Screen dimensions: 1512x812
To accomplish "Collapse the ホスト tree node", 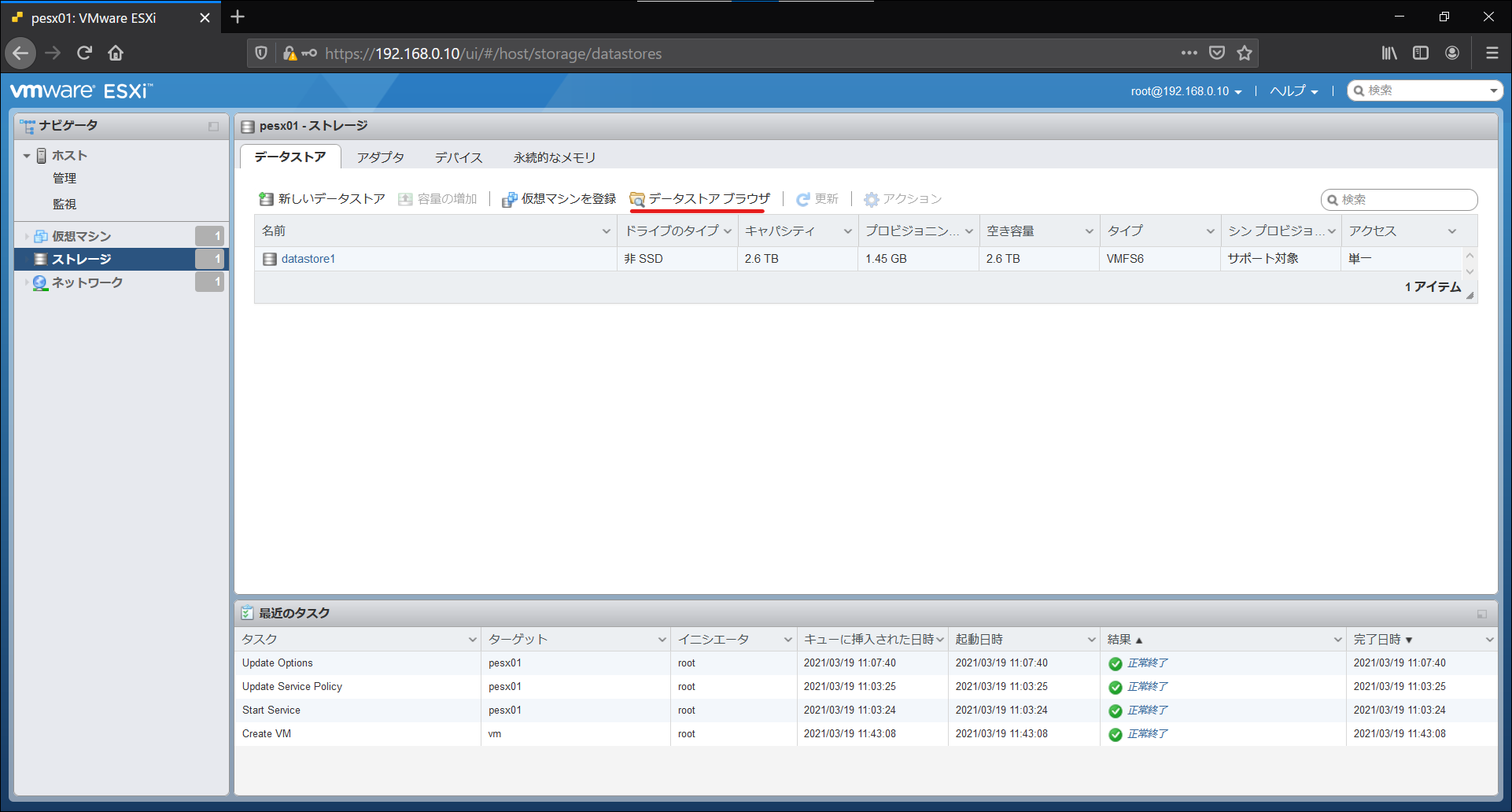I will coord(27,156).
